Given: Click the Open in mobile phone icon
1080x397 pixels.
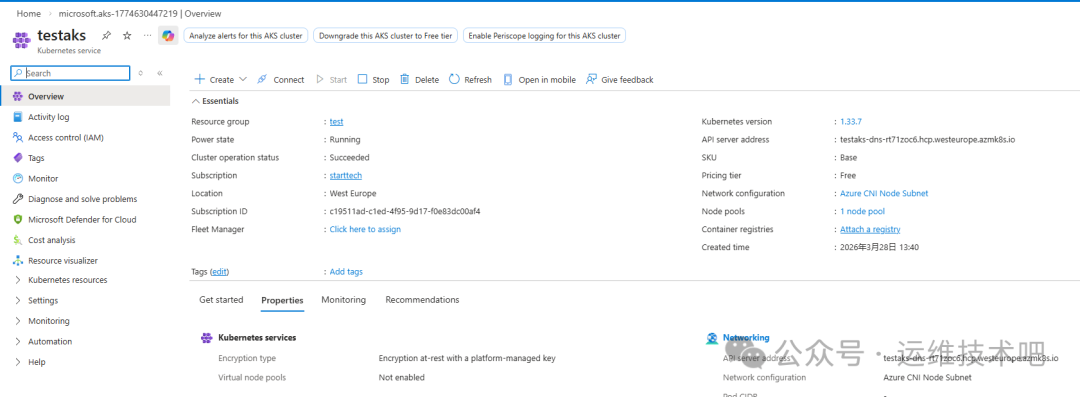Looking at the screenshot, I should (x=508, y=79).
